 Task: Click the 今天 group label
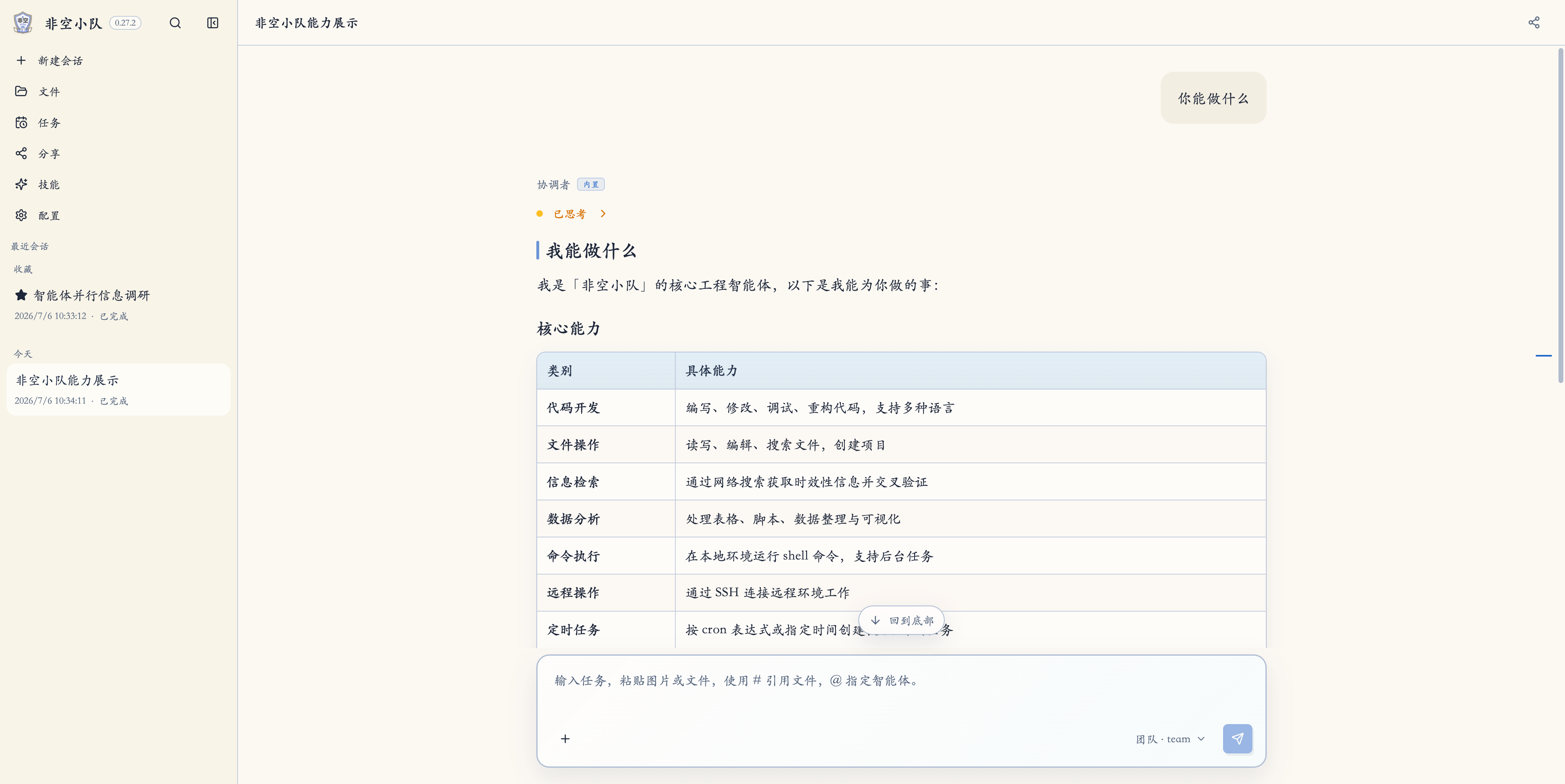(x=23, y=353)
